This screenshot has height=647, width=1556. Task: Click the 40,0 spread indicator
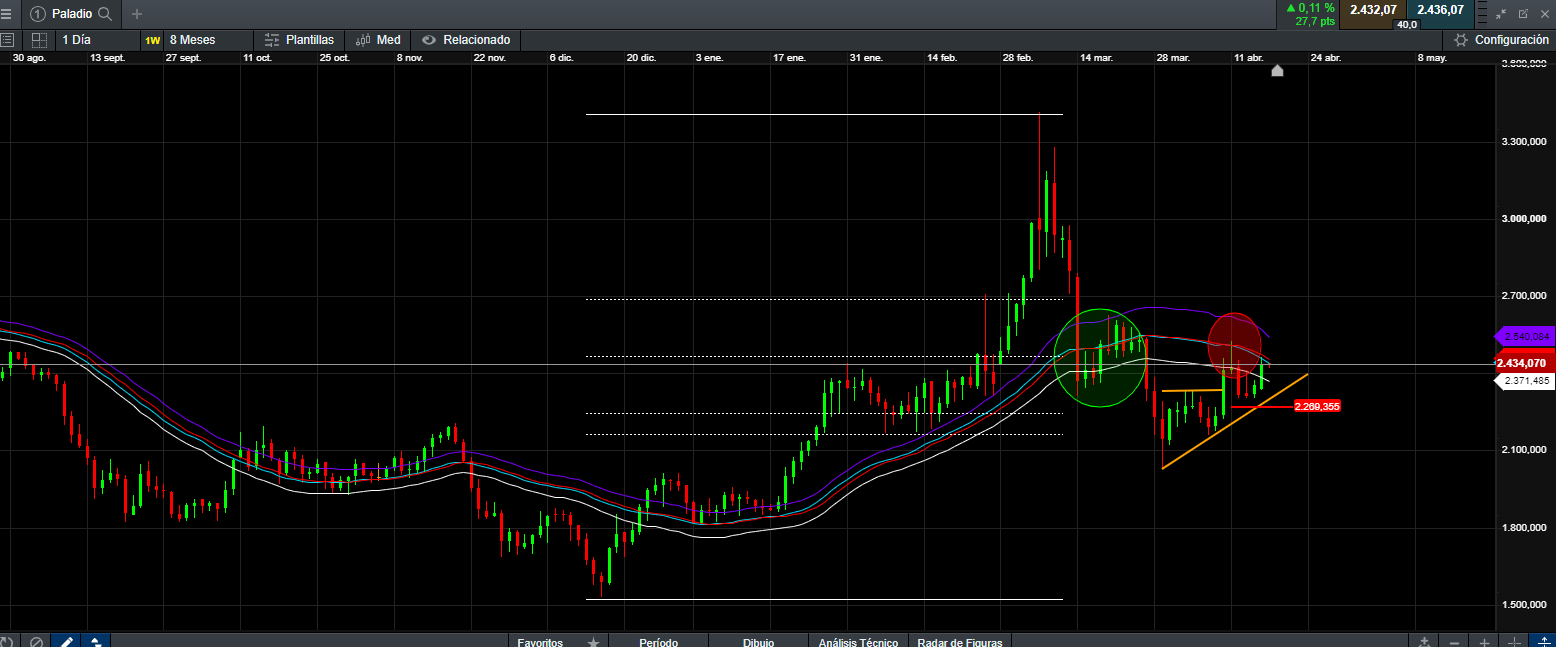pyautogui.click(x=1407, y=24)
